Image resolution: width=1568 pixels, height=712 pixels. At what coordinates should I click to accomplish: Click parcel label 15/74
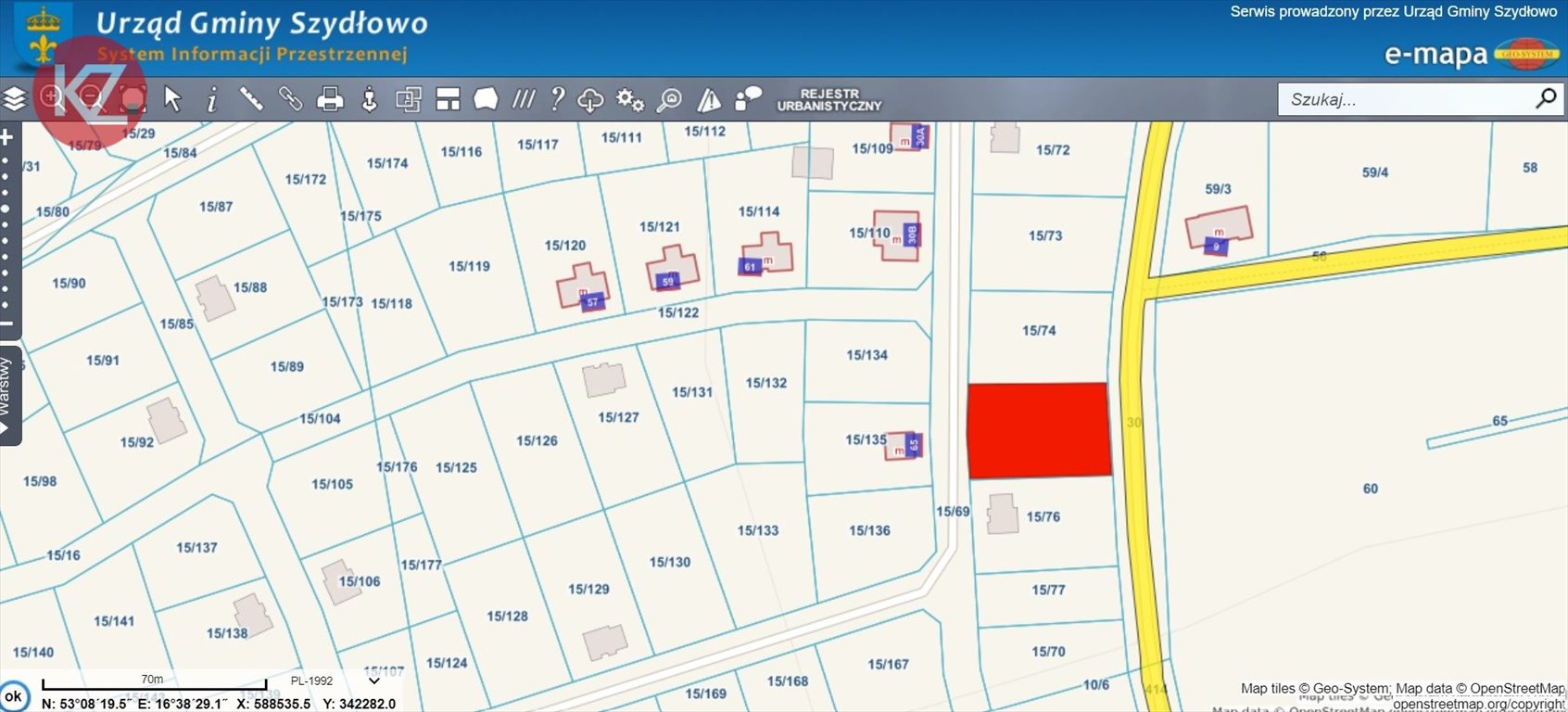click(1039, 330)
